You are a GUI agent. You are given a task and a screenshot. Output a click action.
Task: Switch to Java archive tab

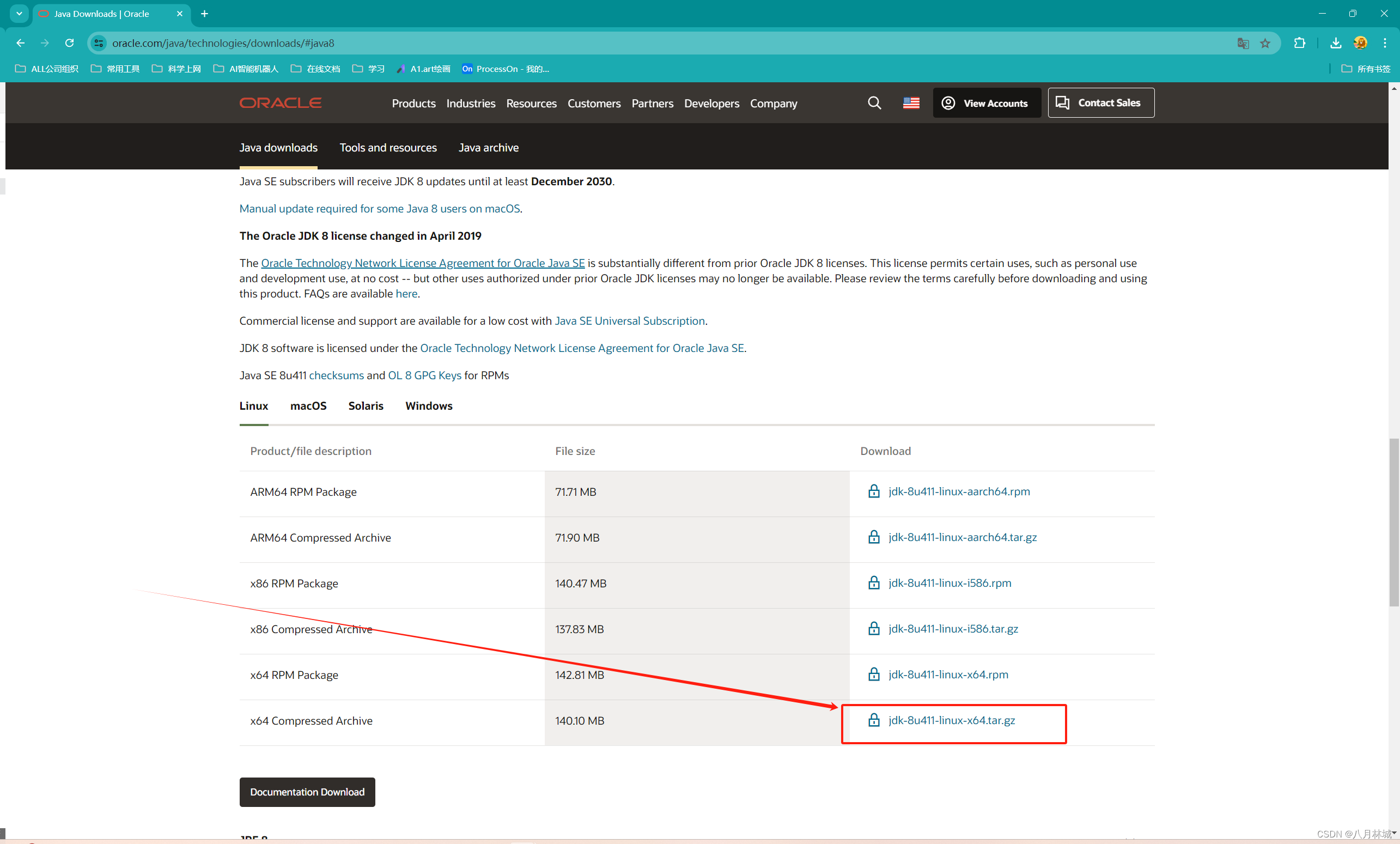pos(489,148)
